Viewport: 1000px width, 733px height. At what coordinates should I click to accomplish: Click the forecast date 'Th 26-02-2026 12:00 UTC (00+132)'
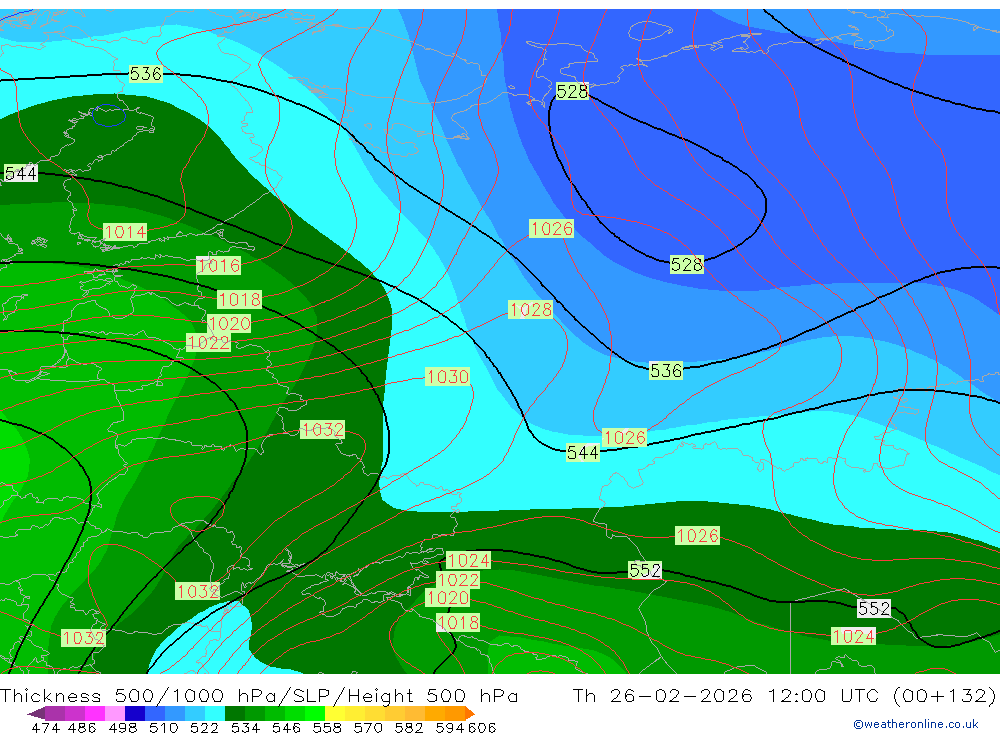[784, 695]
